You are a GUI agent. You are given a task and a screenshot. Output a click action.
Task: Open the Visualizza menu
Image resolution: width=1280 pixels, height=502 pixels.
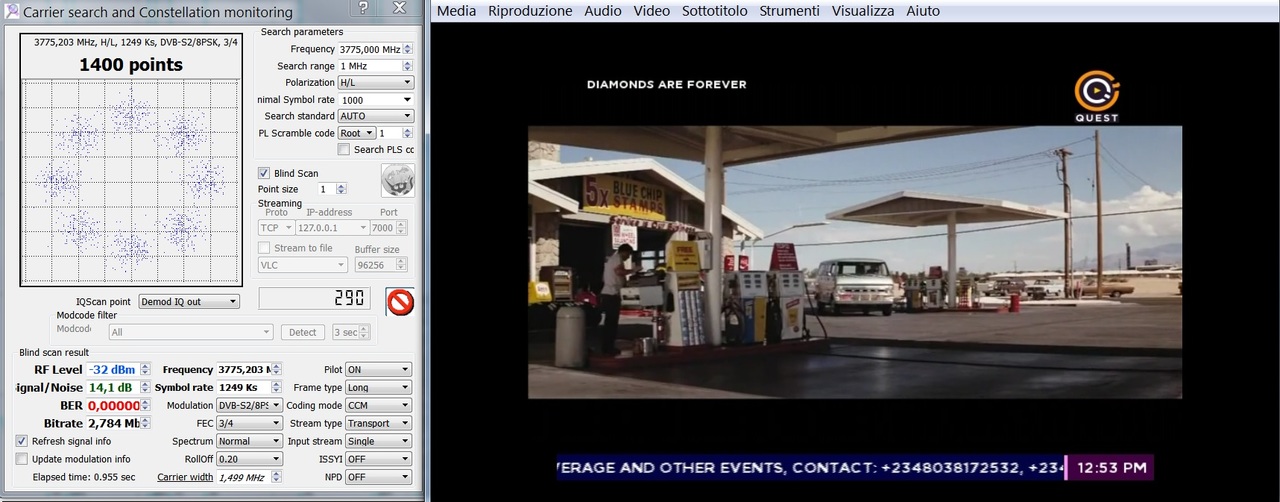point(863,11)
